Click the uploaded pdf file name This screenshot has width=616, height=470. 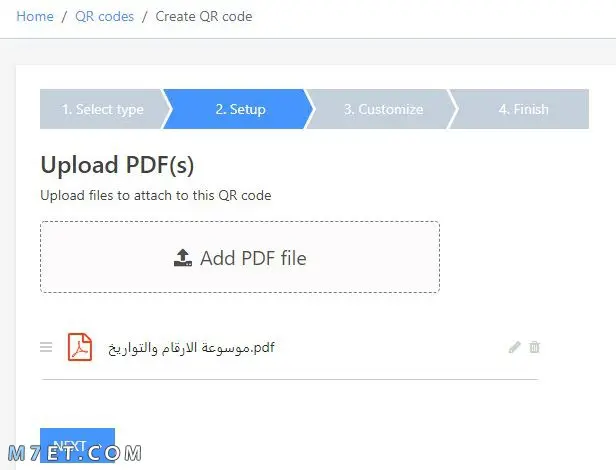(191, 348)
